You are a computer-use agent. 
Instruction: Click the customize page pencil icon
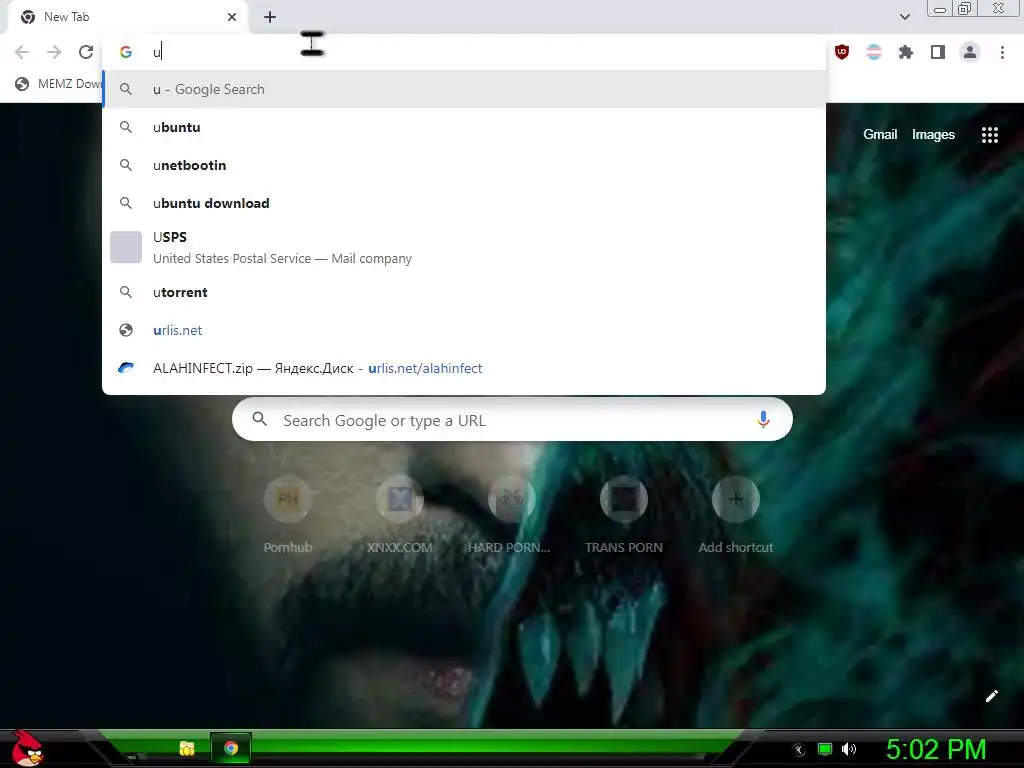pos(991,696)
